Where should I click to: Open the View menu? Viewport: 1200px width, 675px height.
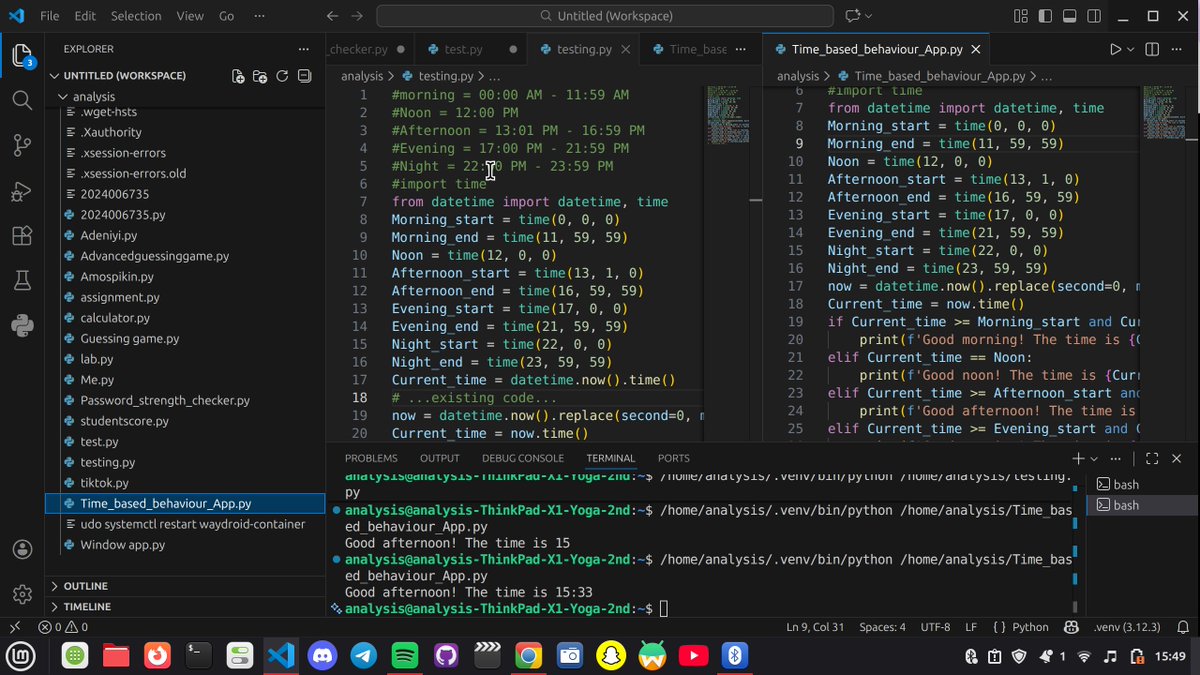[x=190, y=16]
